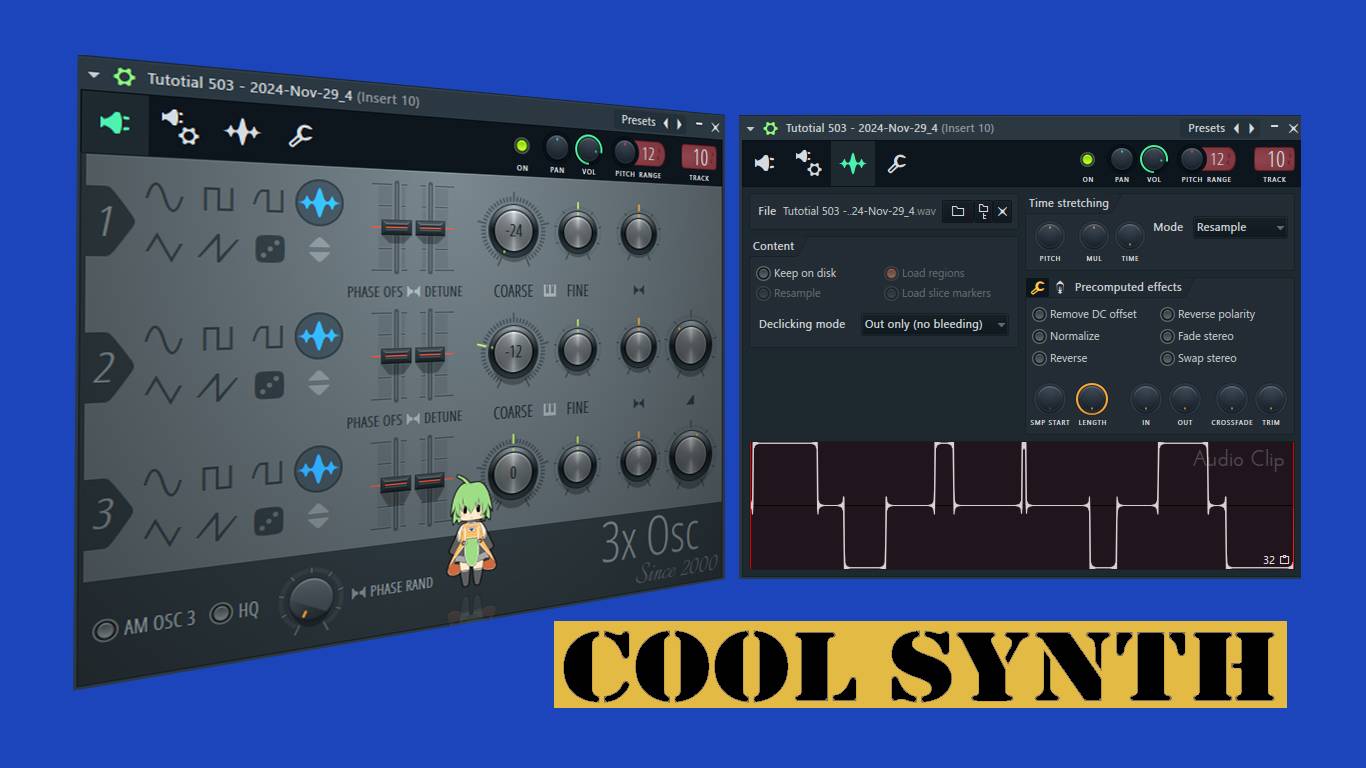Go to next preset in Audio Clip window

(x=1252, y=128)
